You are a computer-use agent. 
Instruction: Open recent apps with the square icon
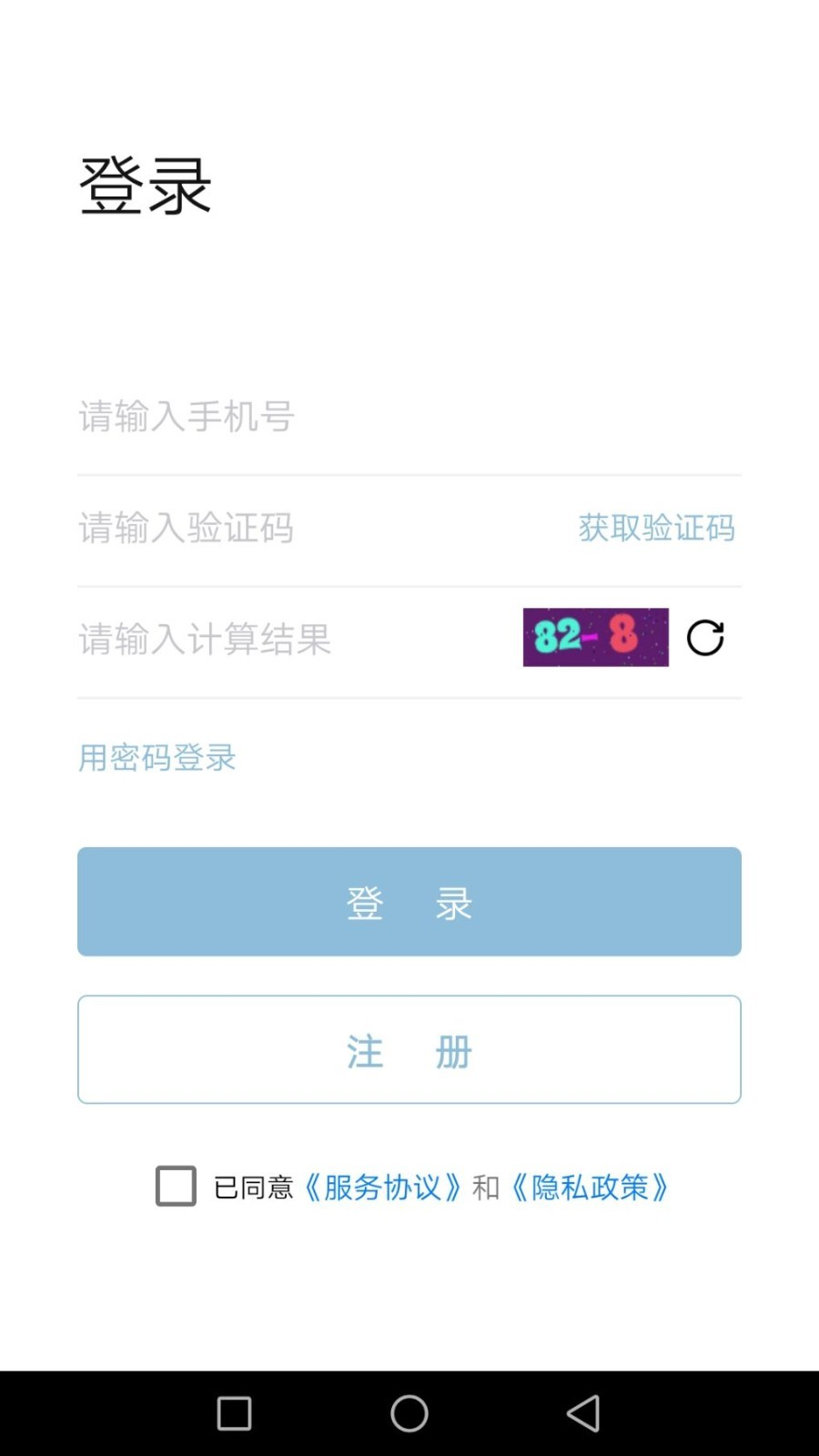pyautogui.click(x=235, y=1413)
